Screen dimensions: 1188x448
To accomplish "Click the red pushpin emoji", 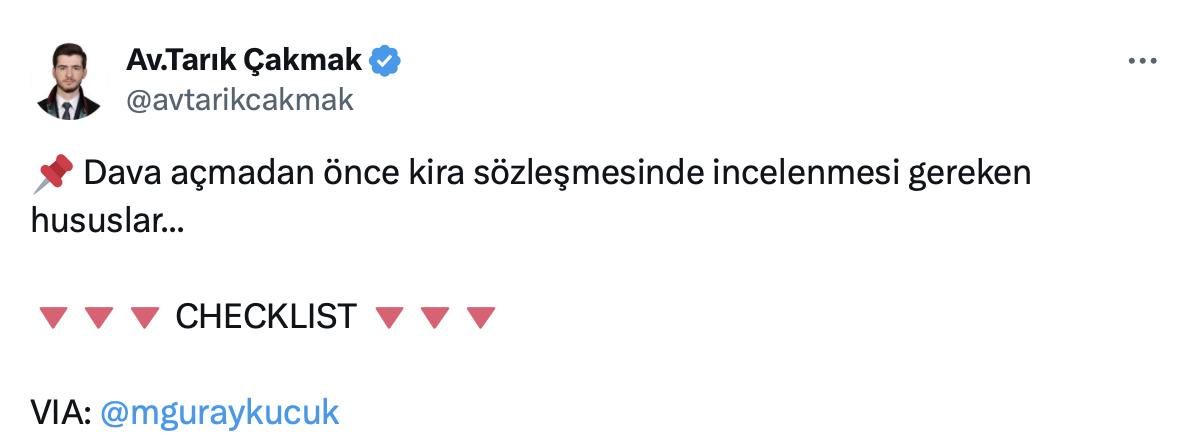I will point(54,177).
